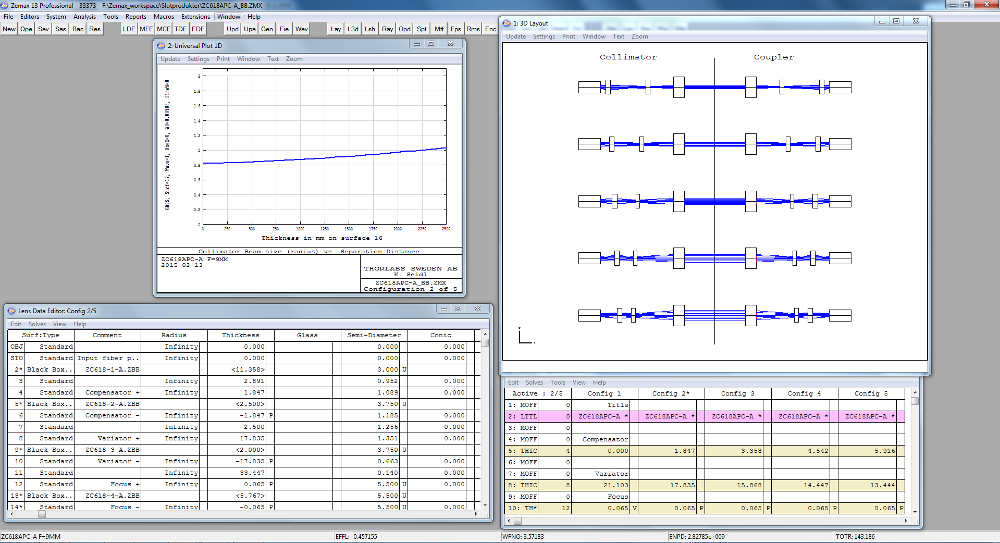
Task: Open Solves menu in Multi-Configuration Editor
Action: tap(534, 383)
